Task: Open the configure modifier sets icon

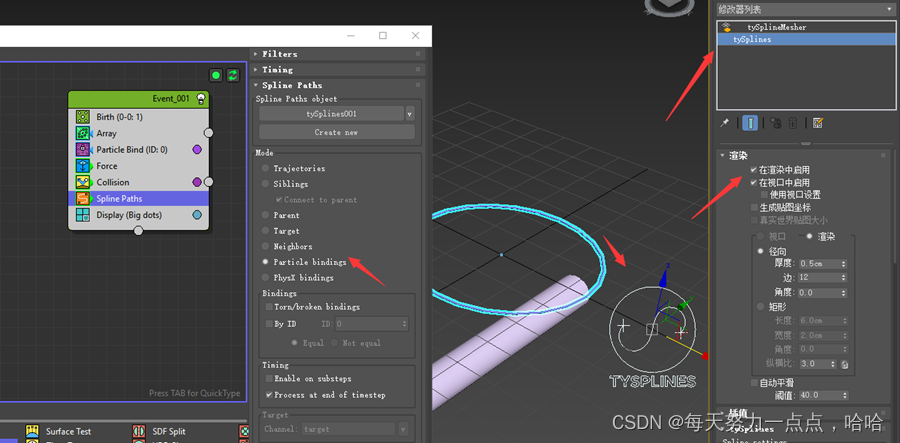Action: [818, 123]
